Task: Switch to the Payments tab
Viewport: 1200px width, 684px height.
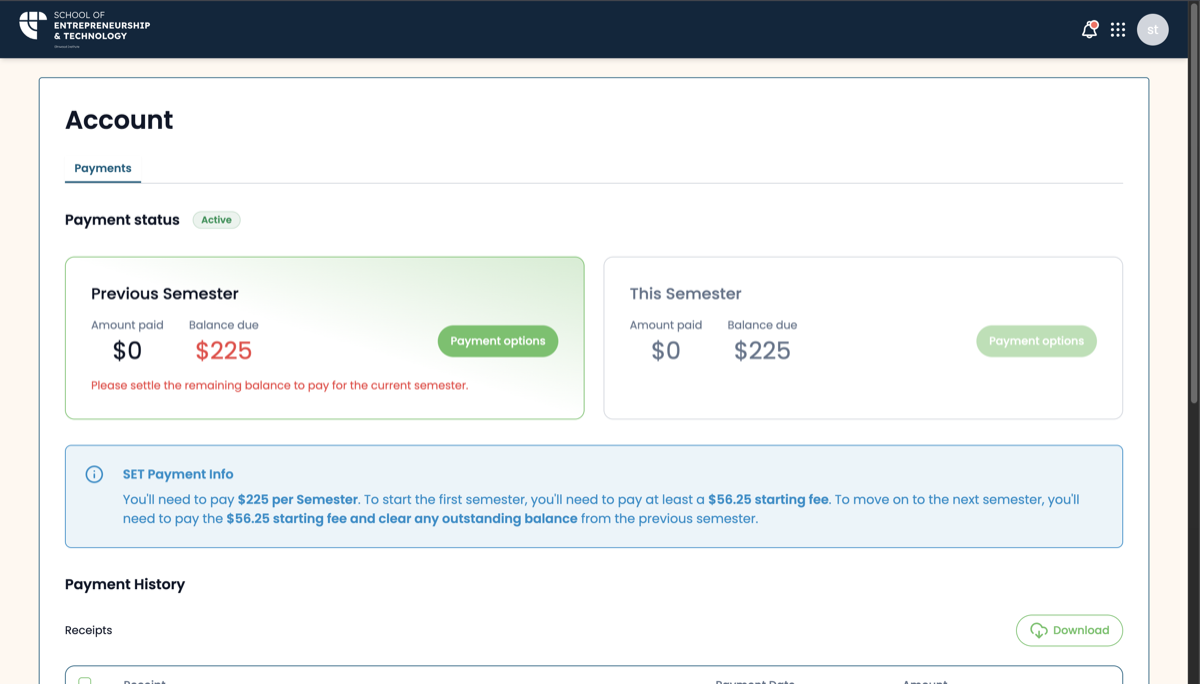Action: click(x=103, y=168)
